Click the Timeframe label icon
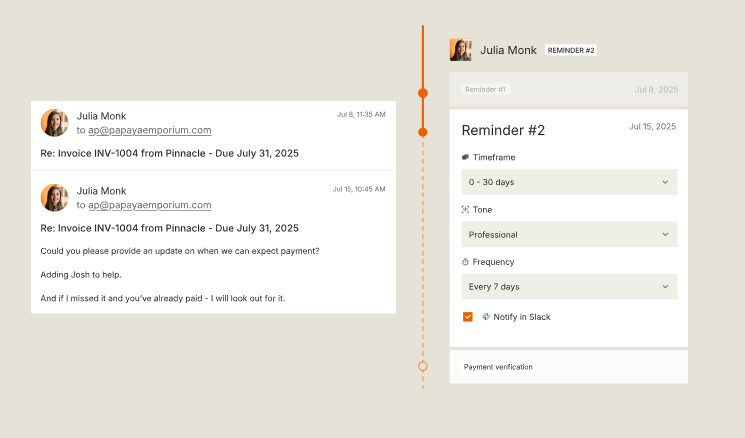The image size is (745, 438). tap(465, 157)
